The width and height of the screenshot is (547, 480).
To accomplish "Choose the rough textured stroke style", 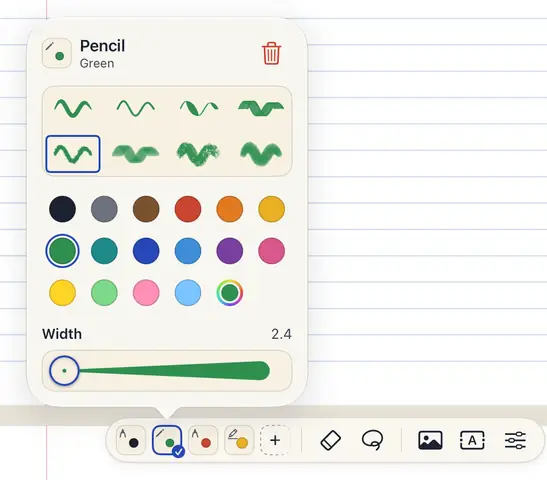I will pyautogui.click(x=198, y=154).
